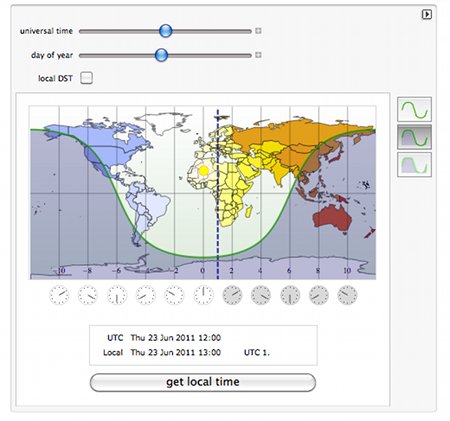
Task: Expand universal time slider controls with plus
Action: [258, 31]
